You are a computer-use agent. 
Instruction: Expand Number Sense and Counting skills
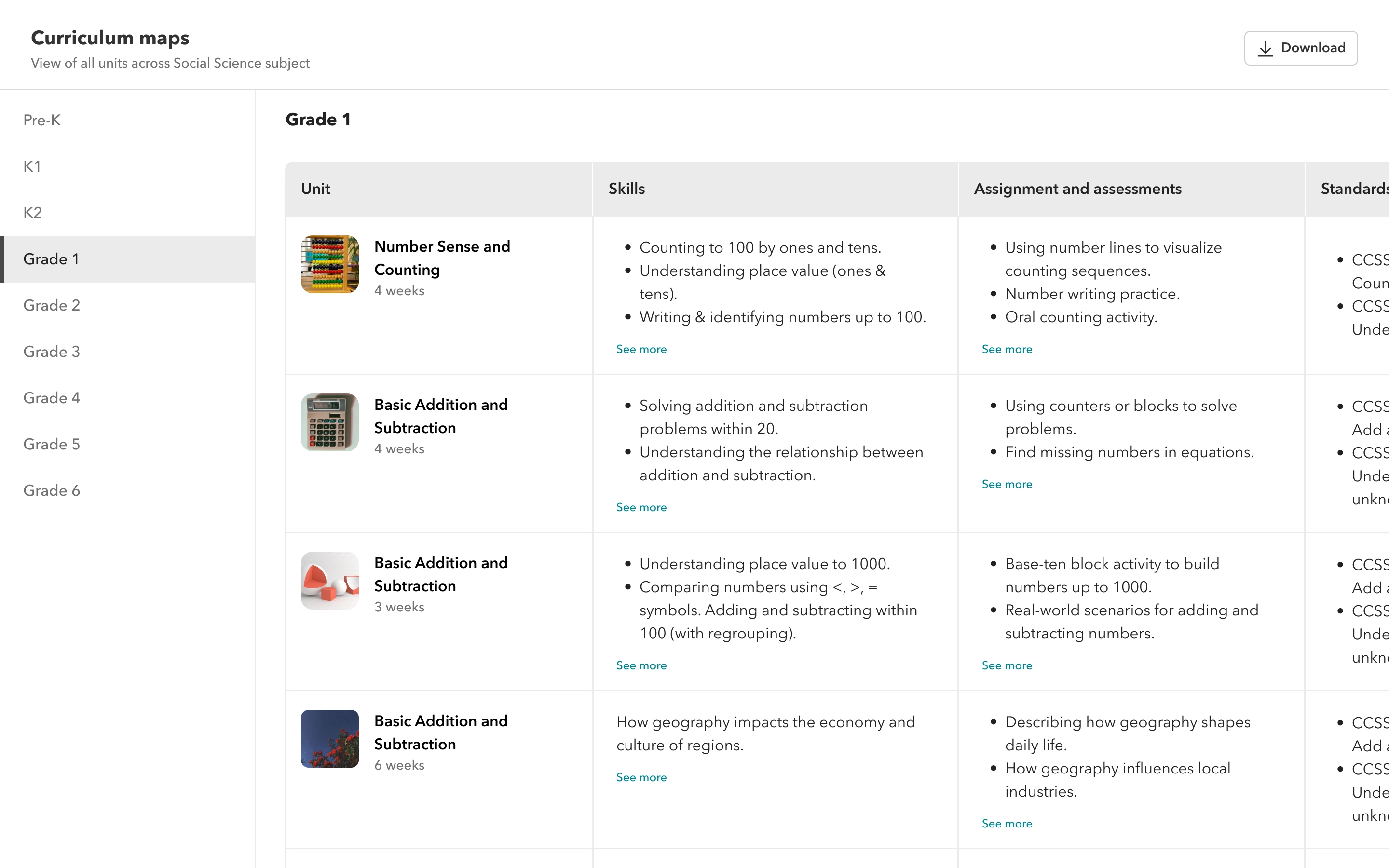640,349
